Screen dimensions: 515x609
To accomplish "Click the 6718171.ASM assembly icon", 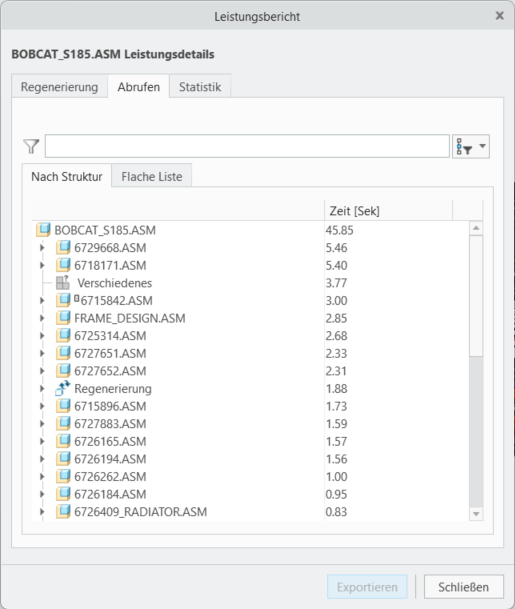I will (x=63, y=265).
